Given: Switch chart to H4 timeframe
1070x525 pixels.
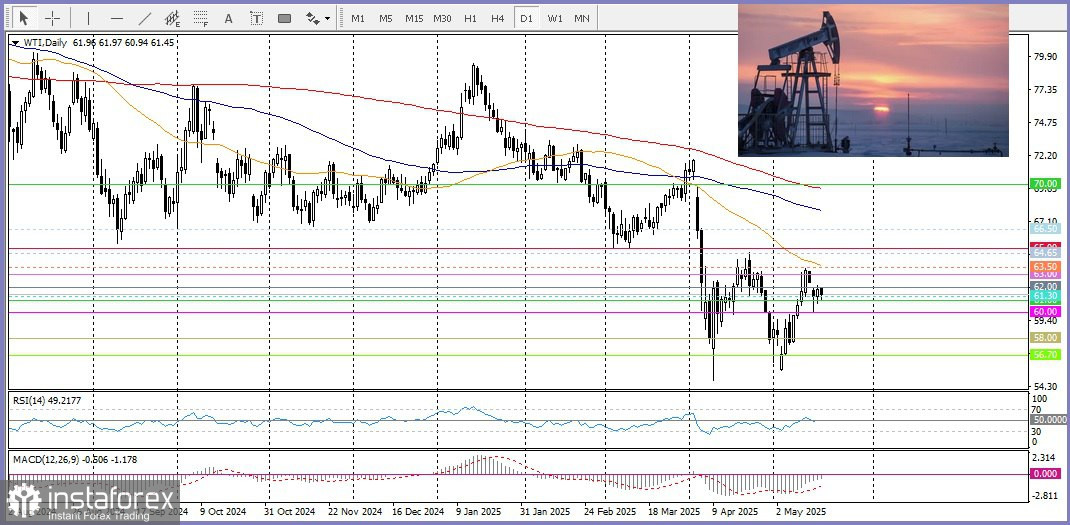Looking at the screenshot, I should (497, 18).
